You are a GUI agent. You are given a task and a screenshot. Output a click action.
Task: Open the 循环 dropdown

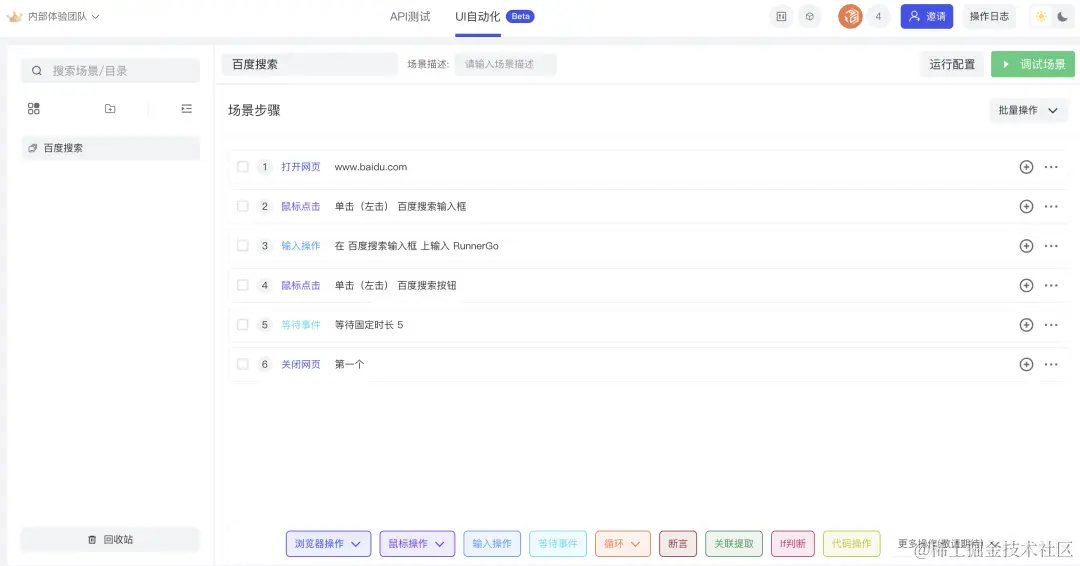[623, 544]
